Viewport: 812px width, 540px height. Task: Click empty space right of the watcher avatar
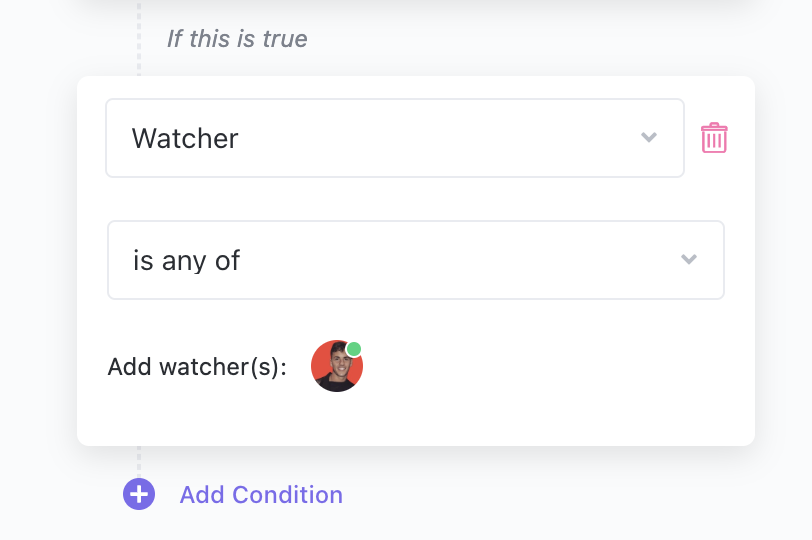point(540,367)
